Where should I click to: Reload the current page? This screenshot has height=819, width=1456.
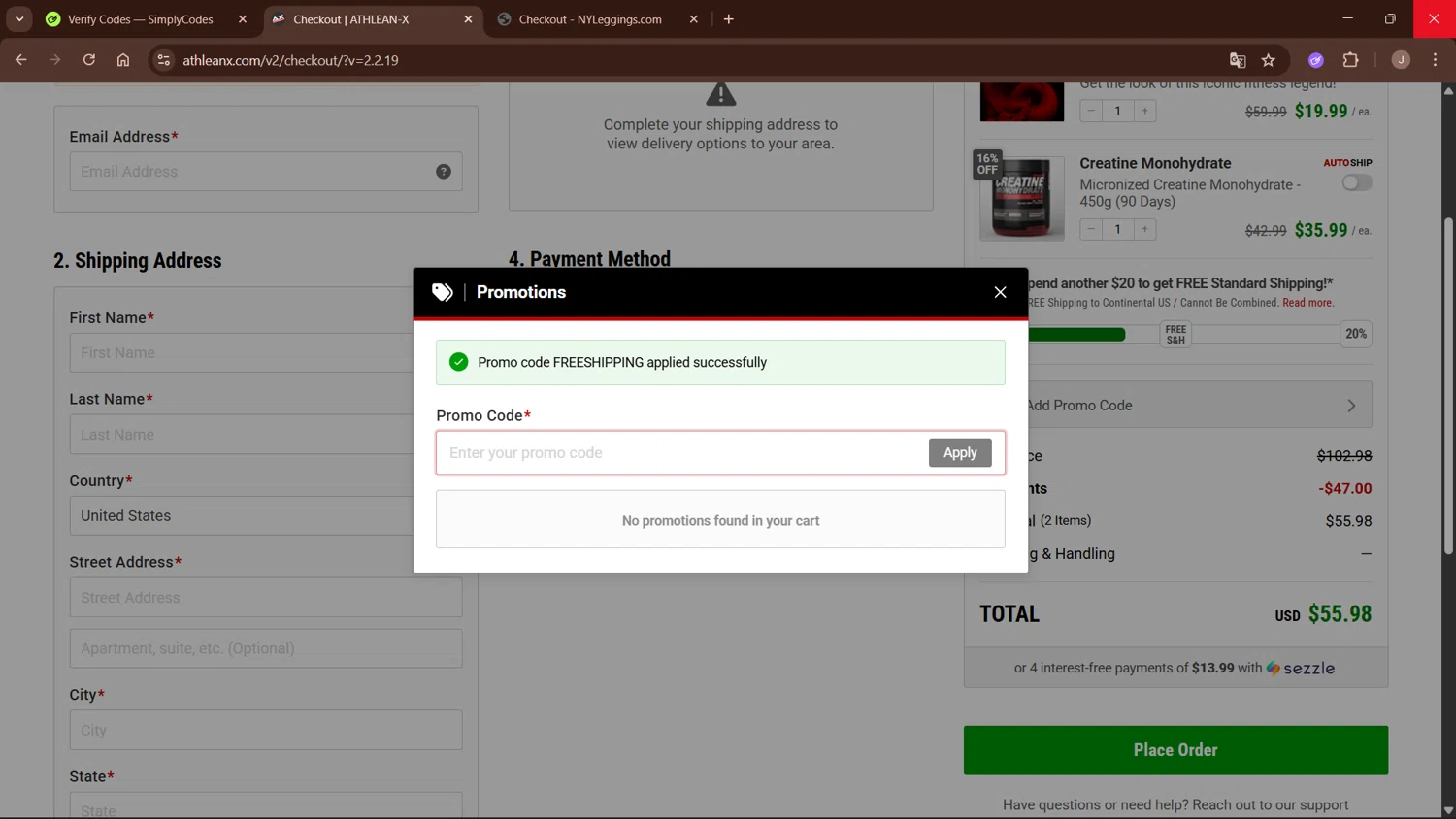coord(89,60)
